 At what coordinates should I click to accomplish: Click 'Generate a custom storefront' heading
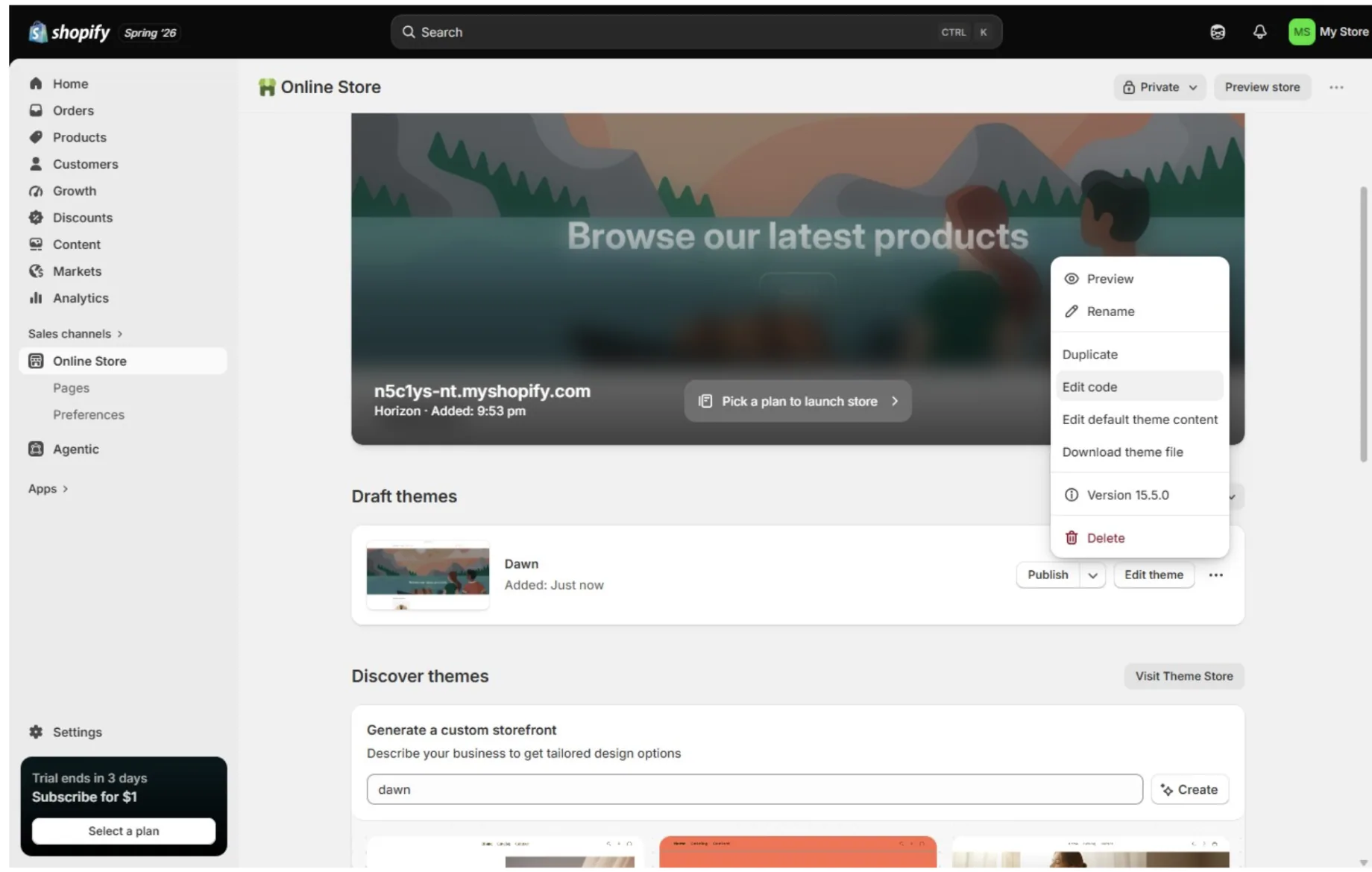point(462,730)
